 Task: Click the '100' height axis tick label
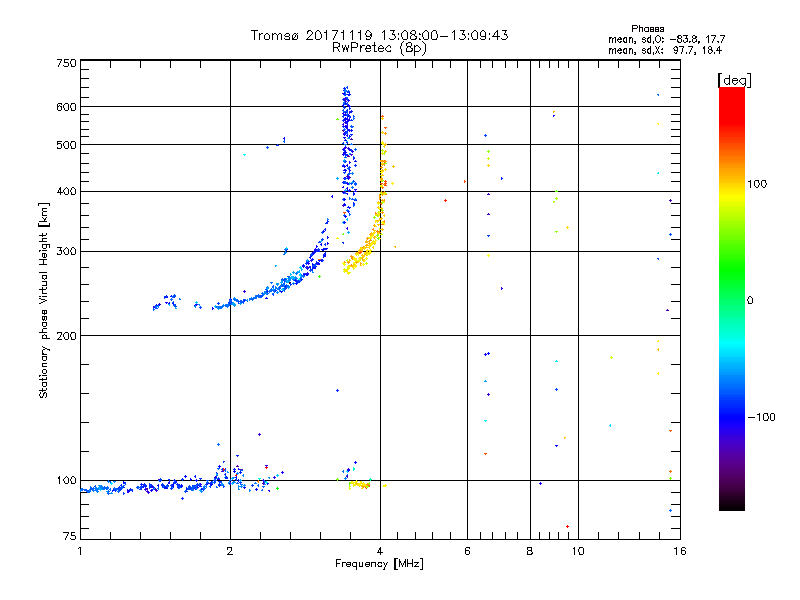point(66,481)
